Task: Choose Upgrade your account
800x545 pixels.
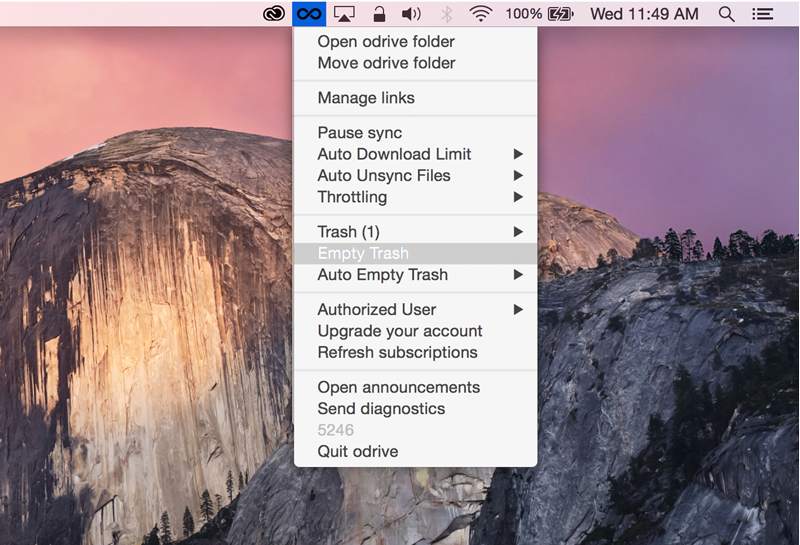Action: (415, 331)
